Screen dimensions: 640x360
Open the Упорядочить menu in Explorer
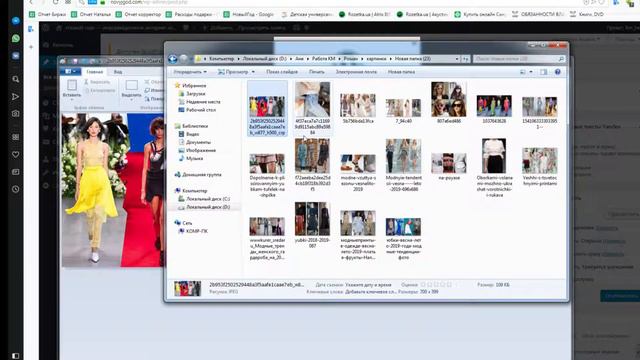click(190, 72)
